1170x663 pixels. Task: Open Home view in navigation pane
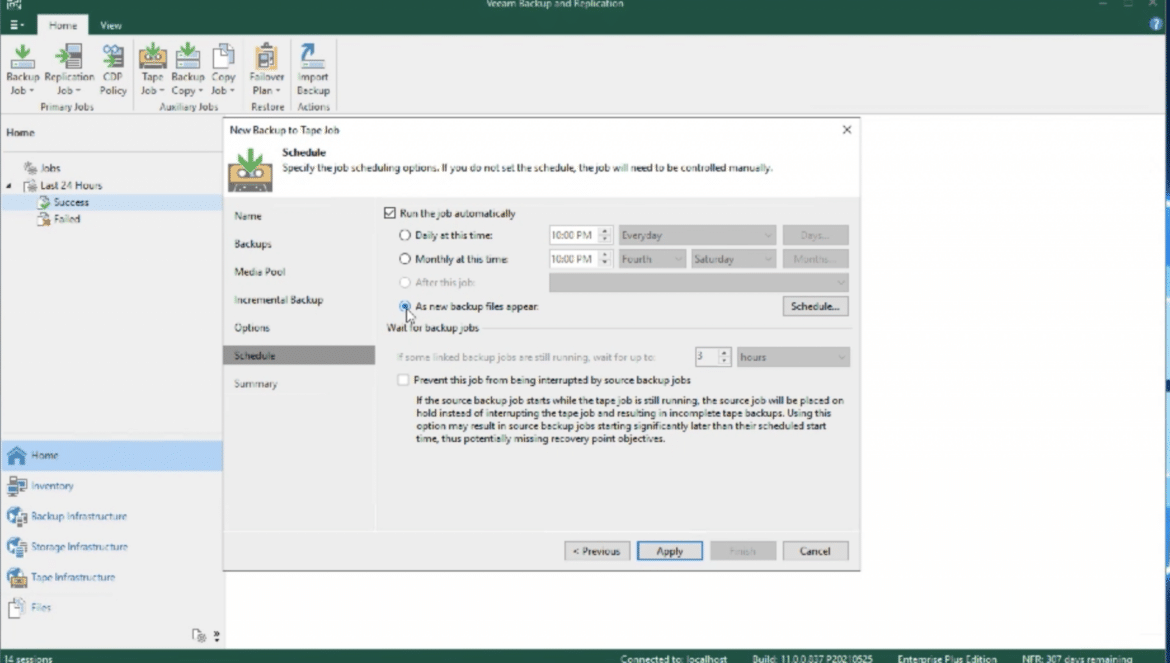(112, 455)
